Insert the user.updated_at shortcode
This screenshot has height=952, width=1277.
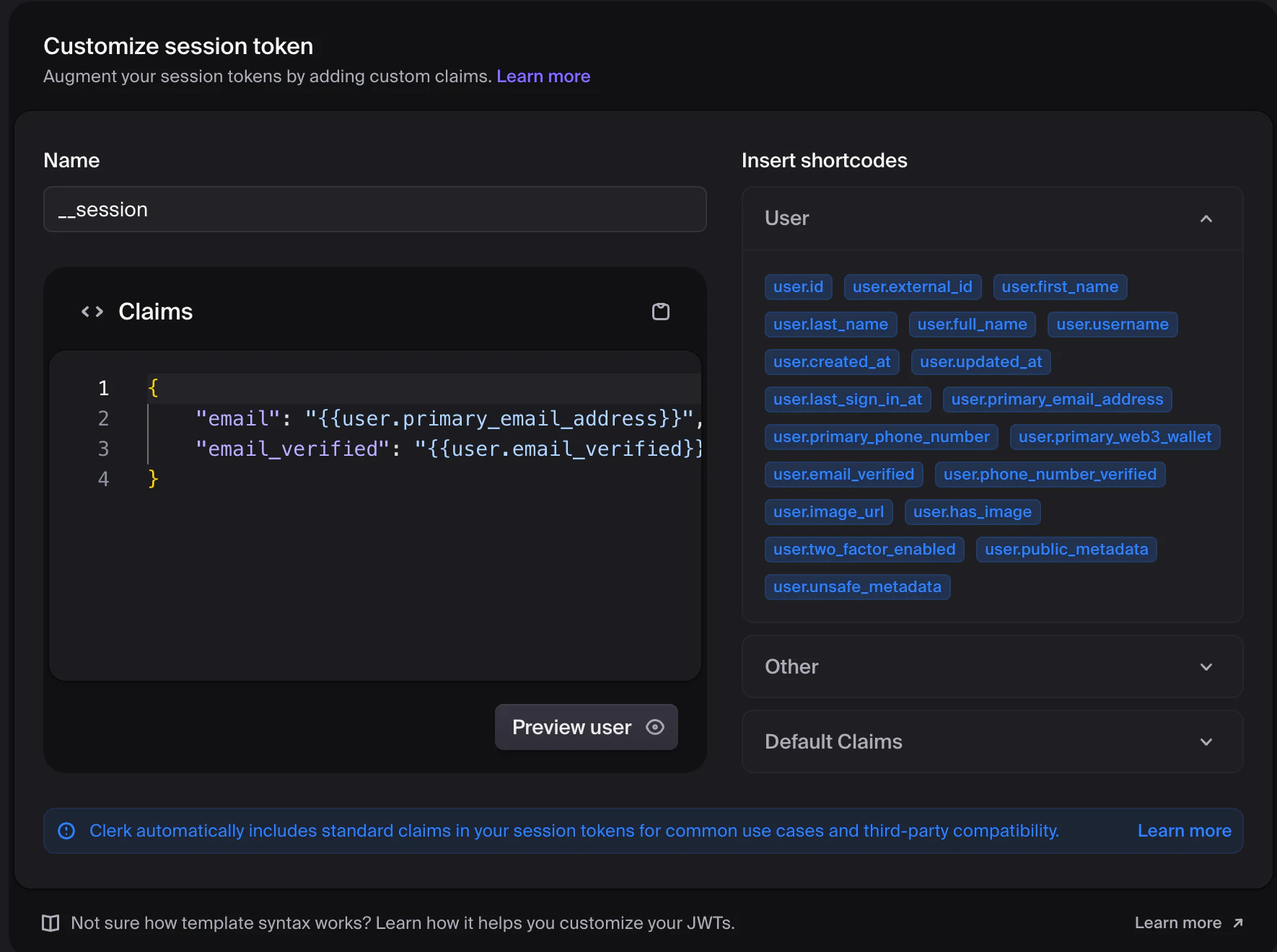click(980, 362)
